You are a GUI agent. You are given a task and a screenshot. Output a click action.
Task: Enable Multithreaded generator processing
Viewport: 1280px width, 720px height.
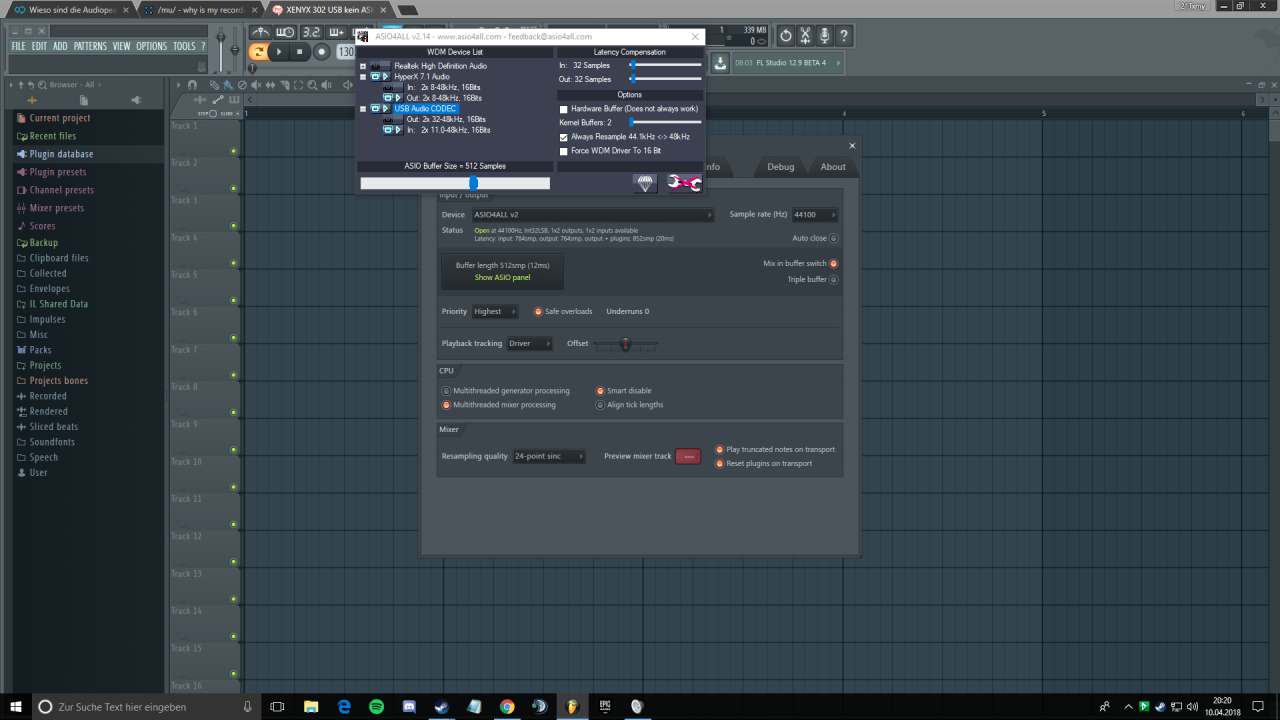point(446,391)
